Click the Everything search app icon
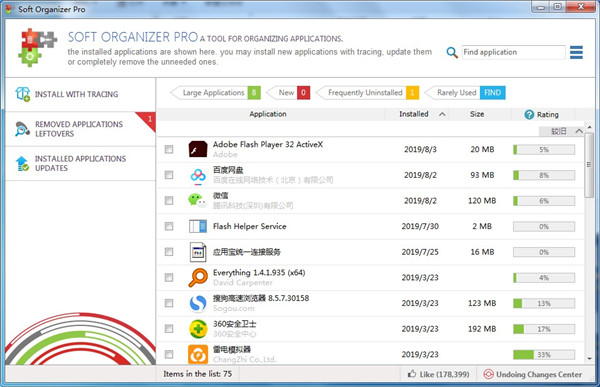This screenshot has width=600, height=387. click(198, 278)
